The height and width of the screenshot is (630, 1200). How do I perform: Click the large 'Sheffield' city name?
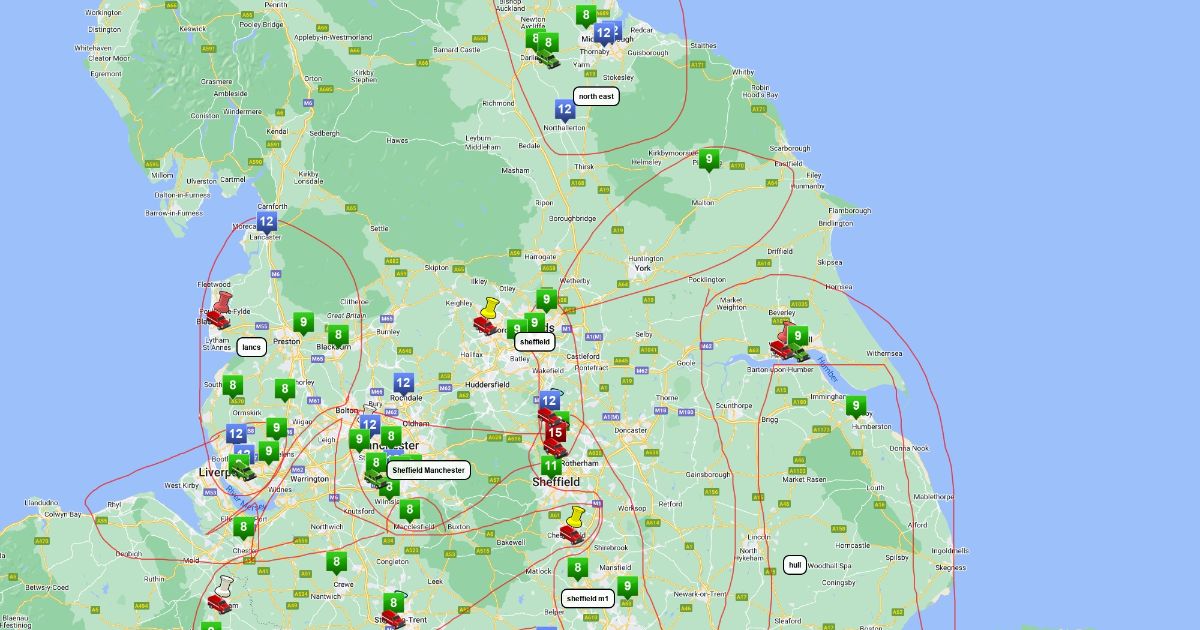pyautogui.click(x=556, y=482)
